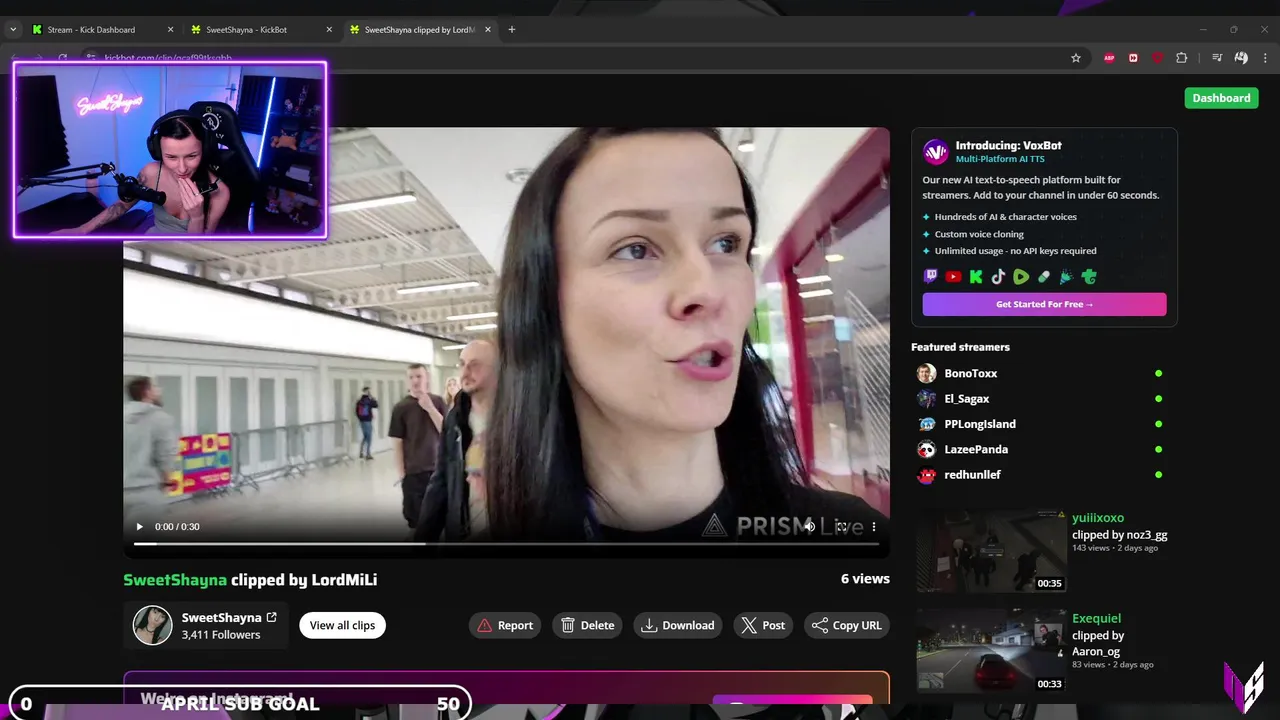This screenshot has width=1280, height=720.
Task: Click the redhunllef avatar icon
Action: click(x=927, y=474)
